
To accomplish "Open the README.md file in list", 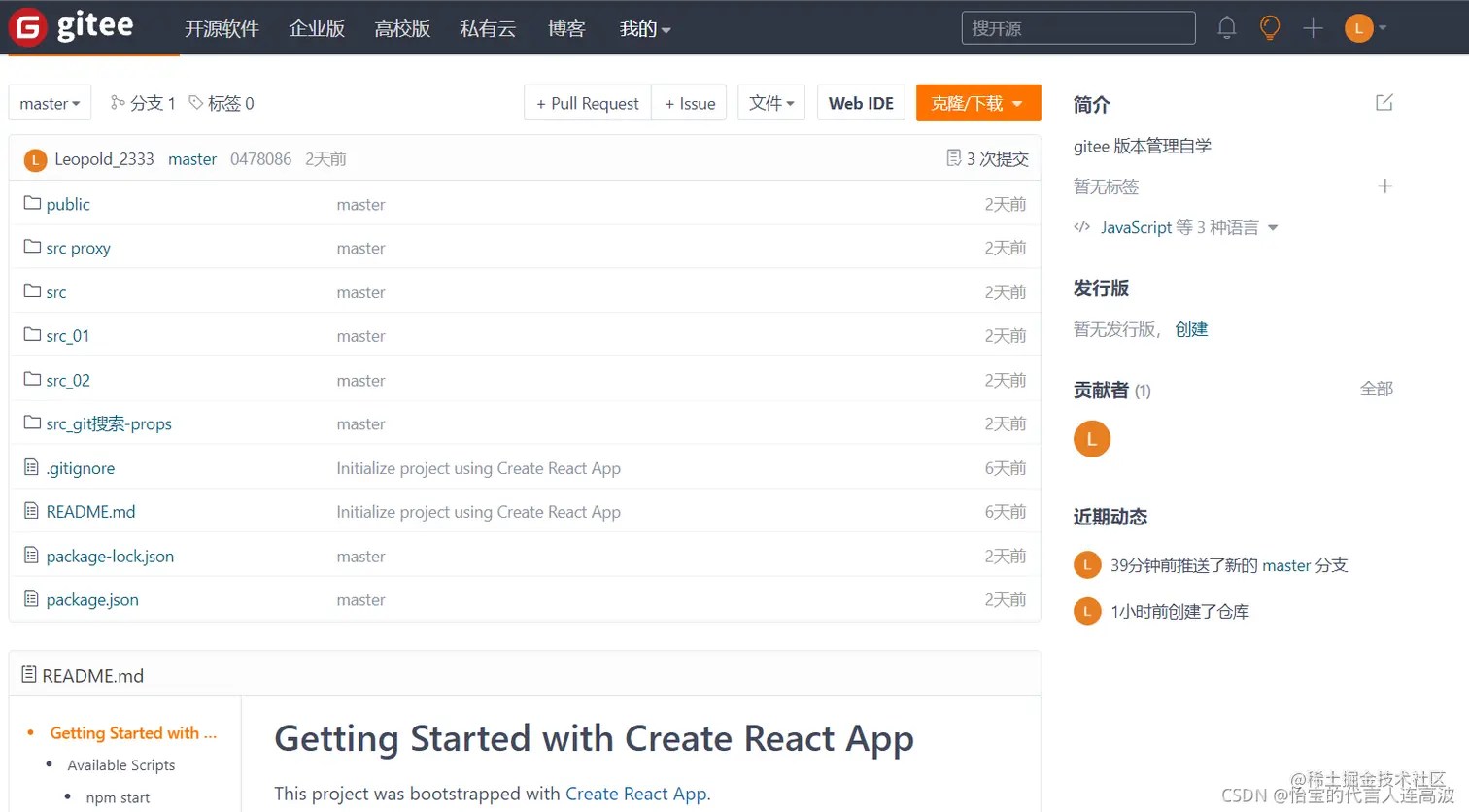I will point(90,511).
